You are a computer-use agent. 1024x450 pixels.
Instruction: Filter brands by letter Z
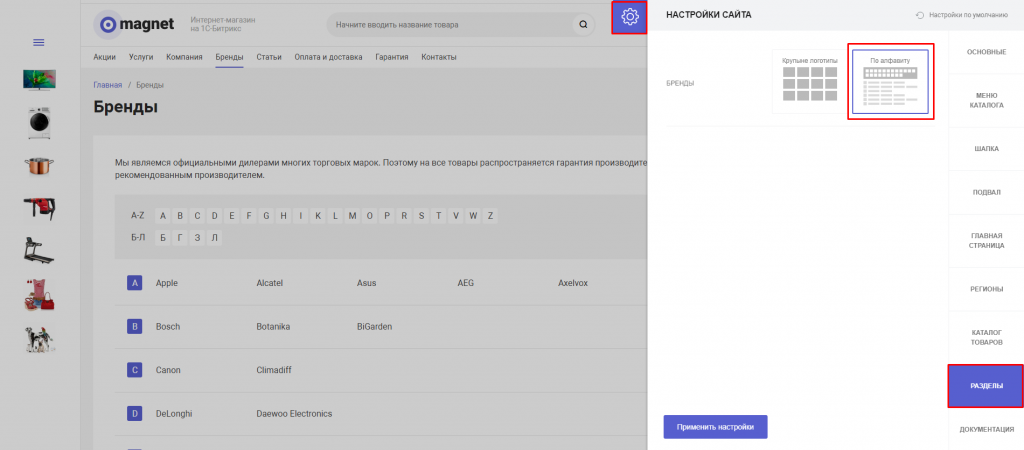point(490,216)
